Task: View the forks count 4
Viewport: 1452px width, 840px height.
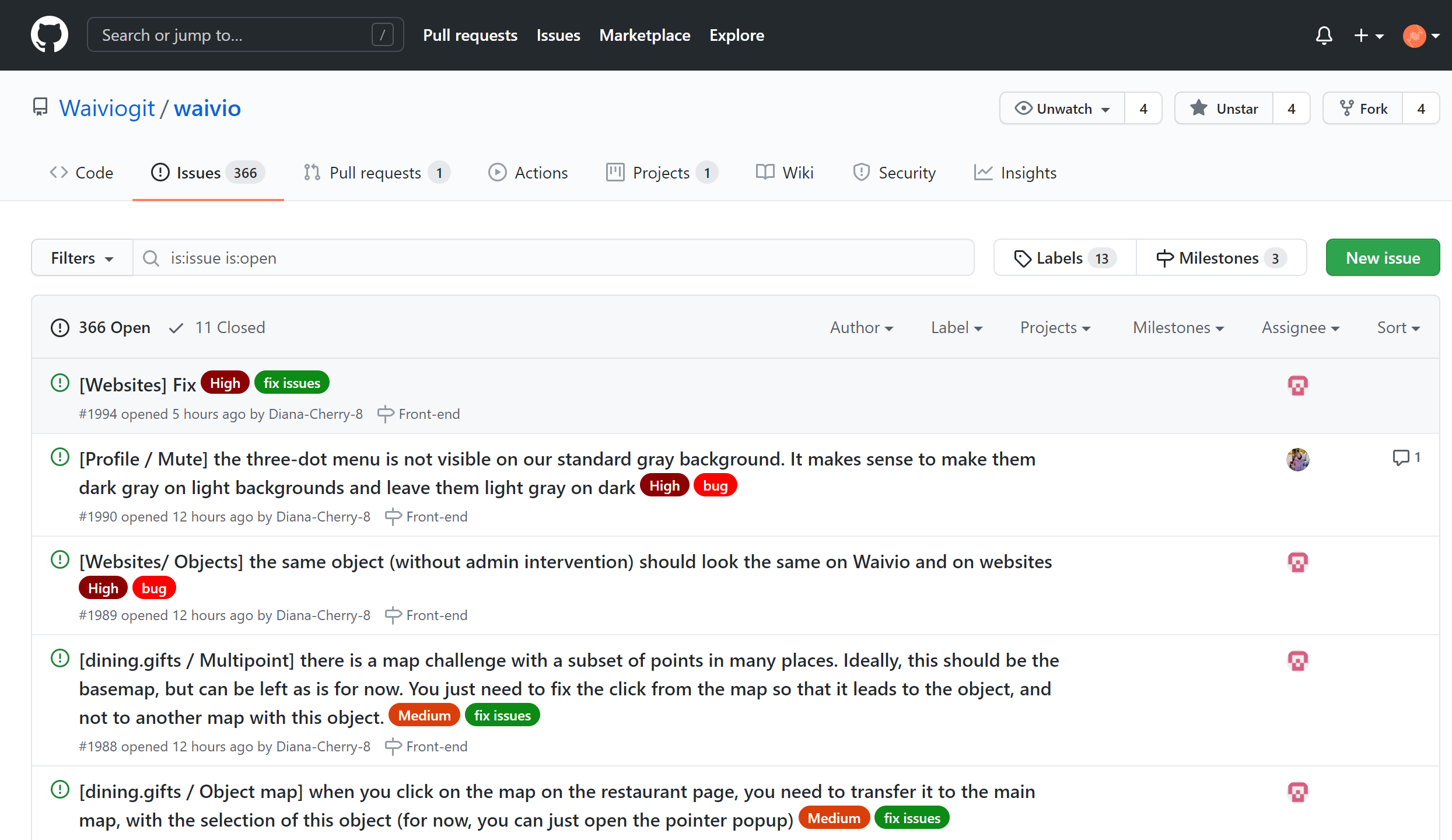Action: point(1421,108)
